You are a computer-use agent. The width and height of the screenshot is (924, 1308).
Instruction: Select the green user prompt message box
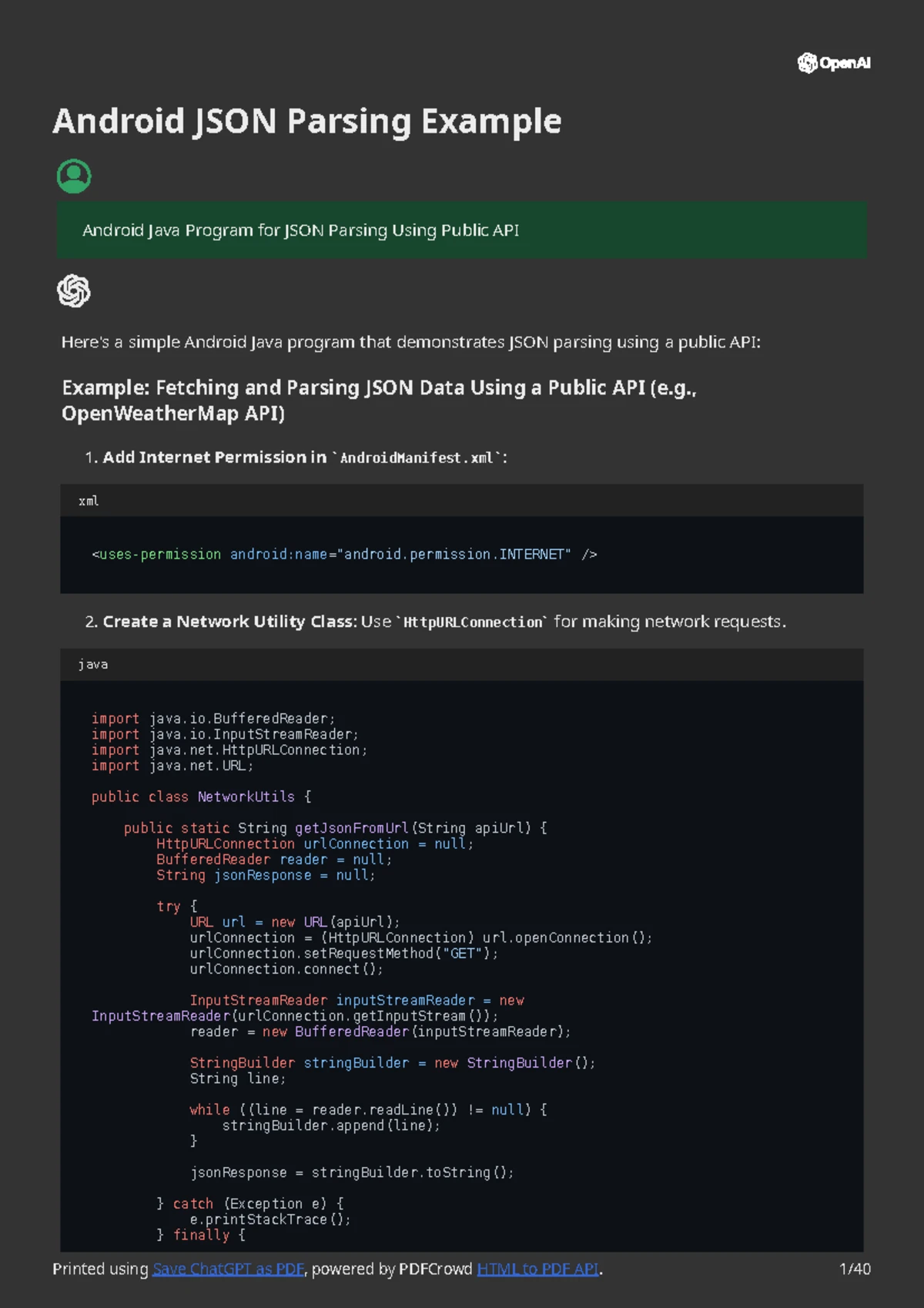click(462, 230)
